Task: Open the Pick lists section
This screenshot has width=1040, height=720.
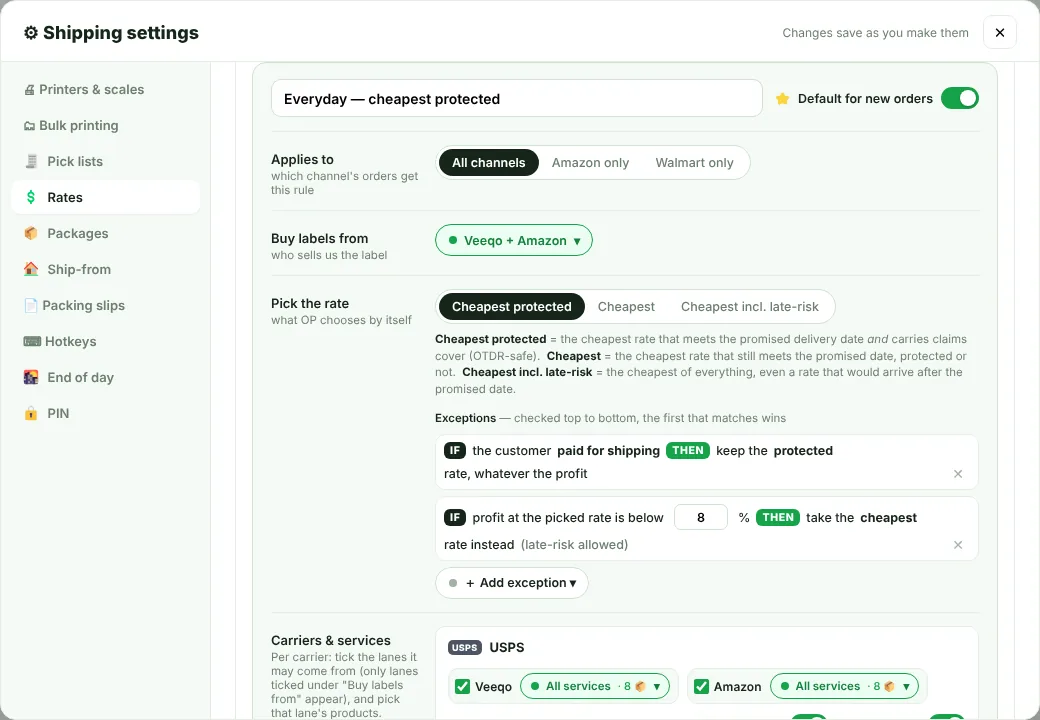Action: pos(105,161)
